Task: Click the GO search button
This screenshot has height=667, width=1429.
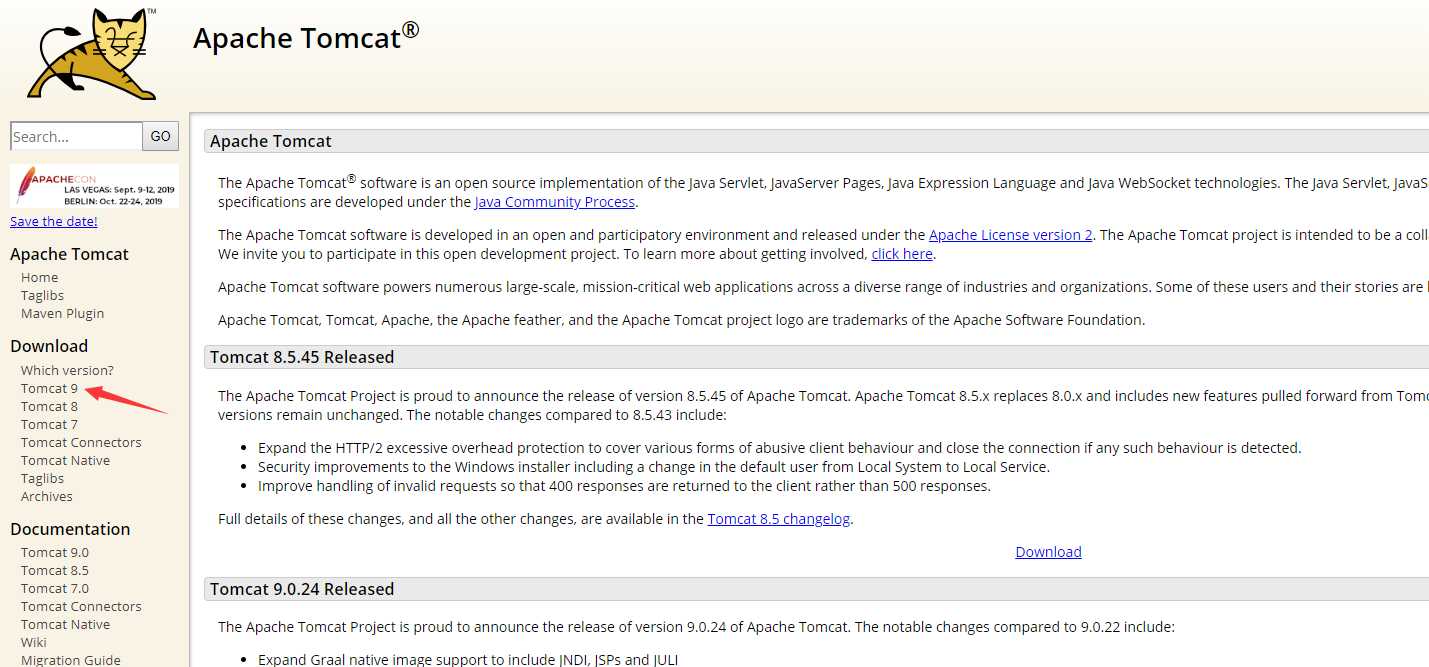Action: (x=161, y=136)
